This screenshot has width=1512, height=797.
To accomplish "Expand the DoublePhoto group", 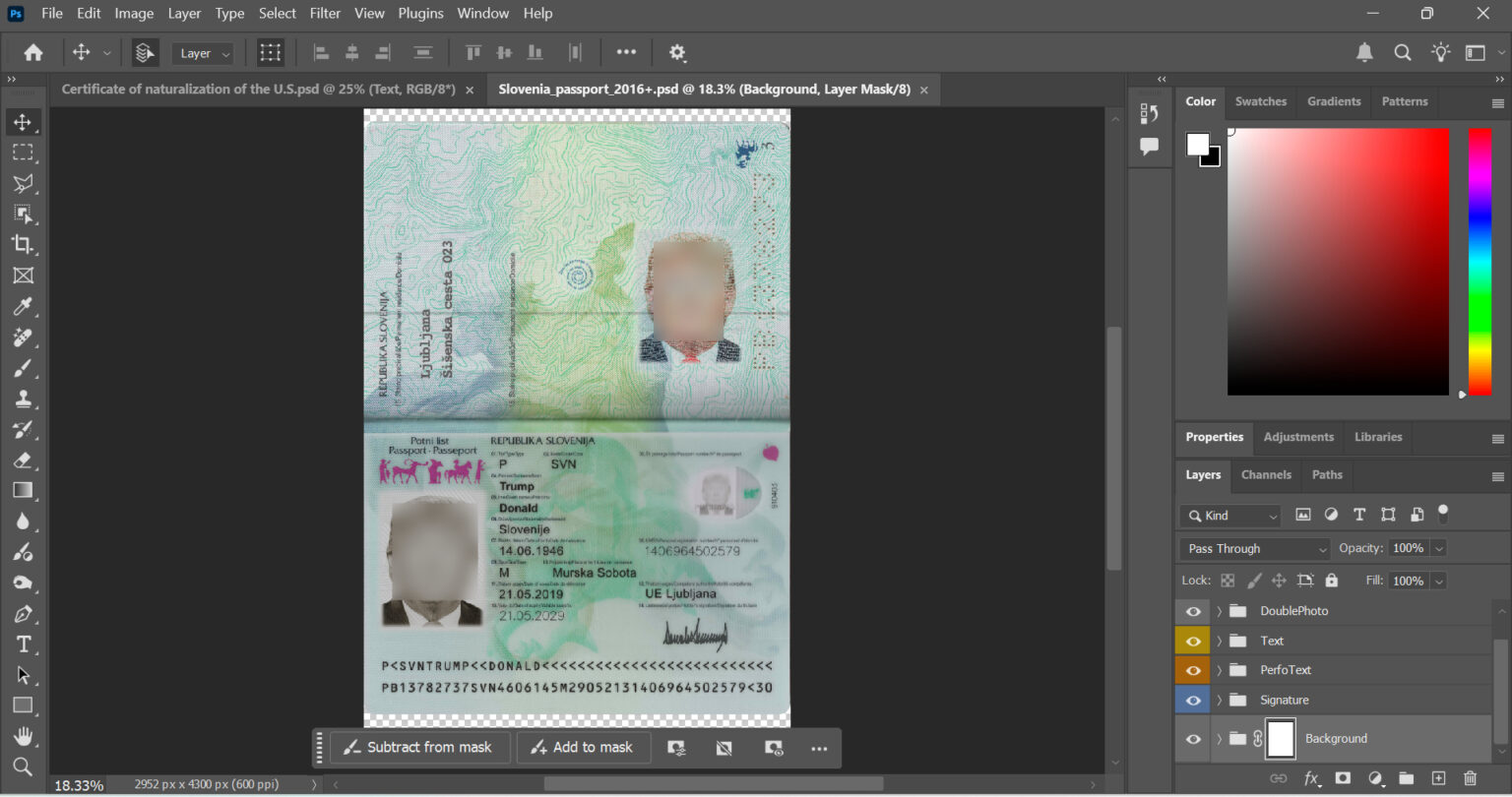I will [x=1219, y=611].
